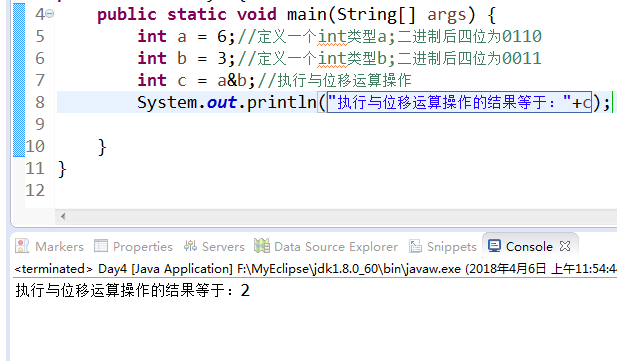Click the console output result text

point(132,291)
